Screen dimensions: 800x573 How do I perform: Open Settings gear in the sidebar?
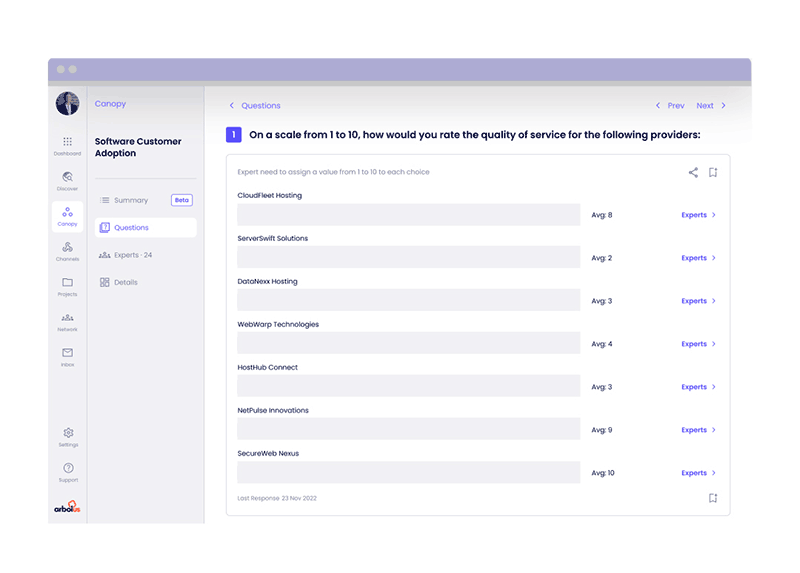pyautogui.click(x=68, y=433)
